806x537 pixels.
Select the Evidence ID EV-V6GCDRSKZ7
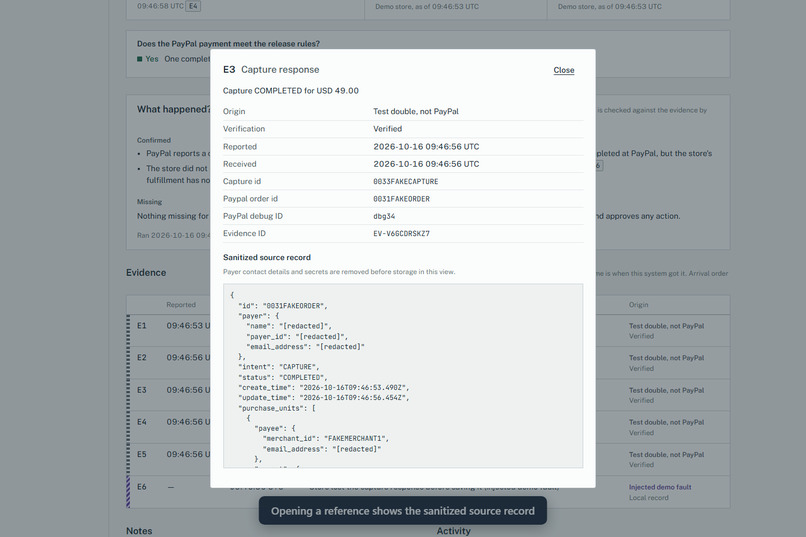click(x=401, y=233)
